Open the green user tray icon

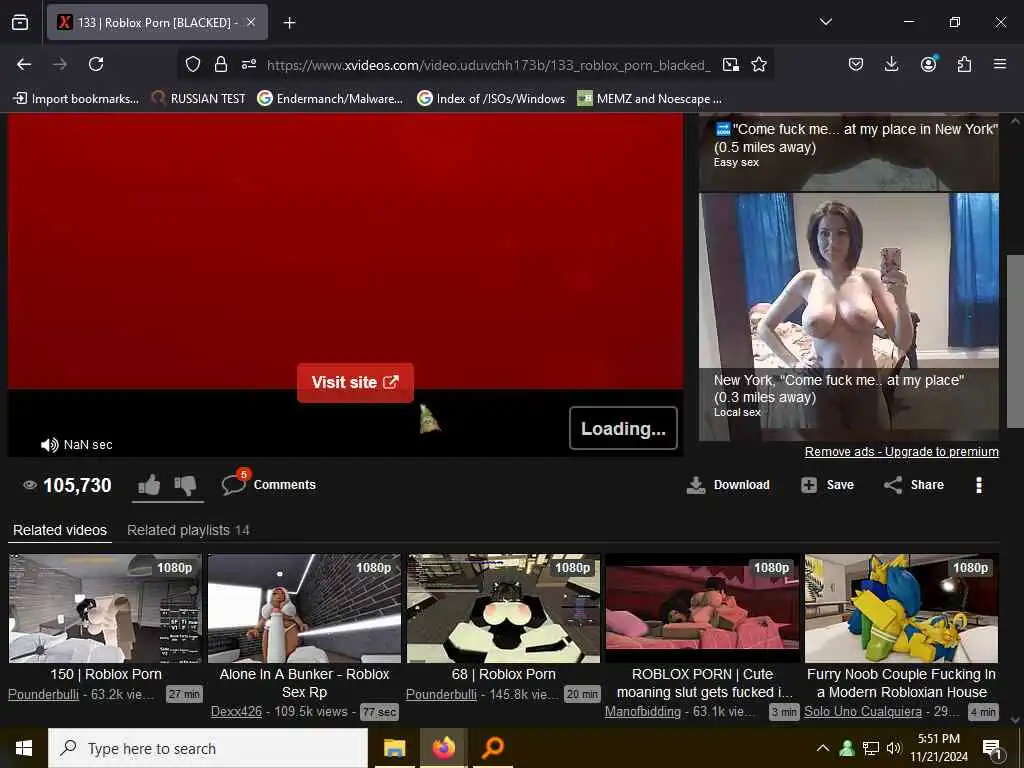coord(847,748)
